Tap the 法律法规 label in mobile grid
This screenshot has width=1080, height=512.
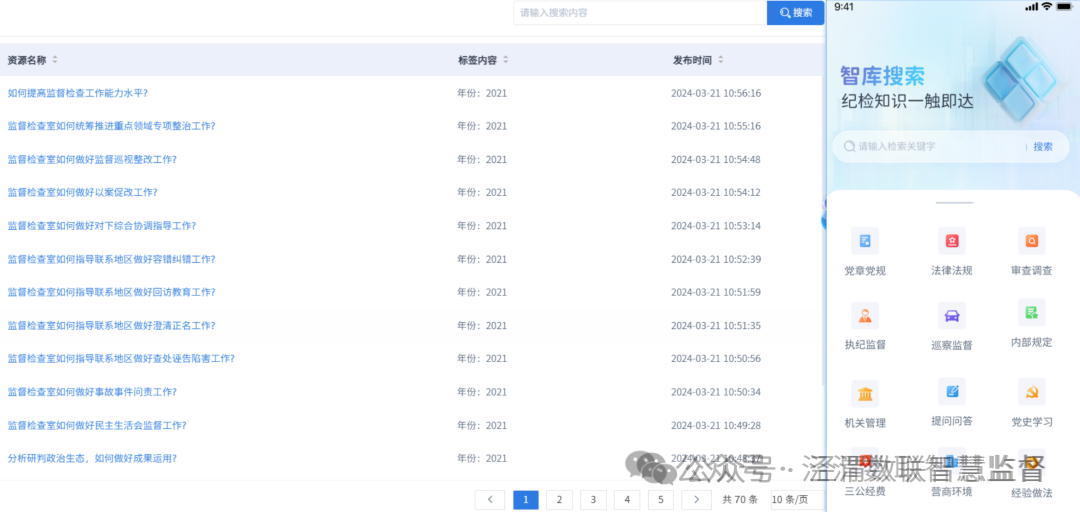(x=952, y=271)
